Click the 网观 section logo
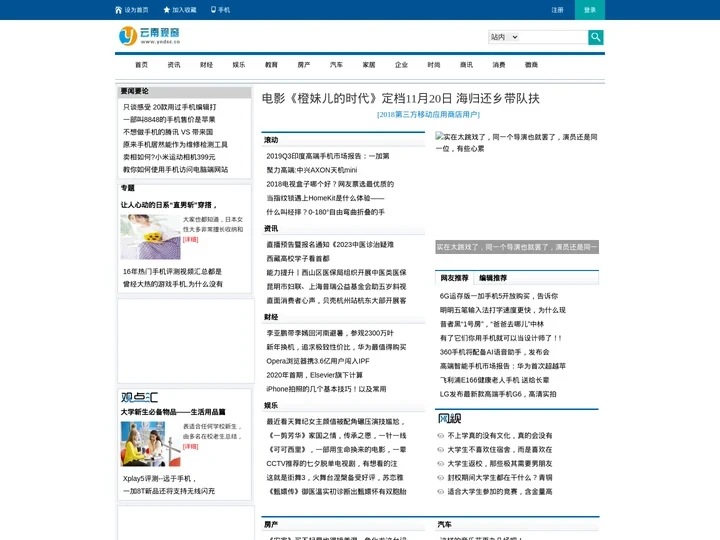720x540 pixels. pos(449,418)
